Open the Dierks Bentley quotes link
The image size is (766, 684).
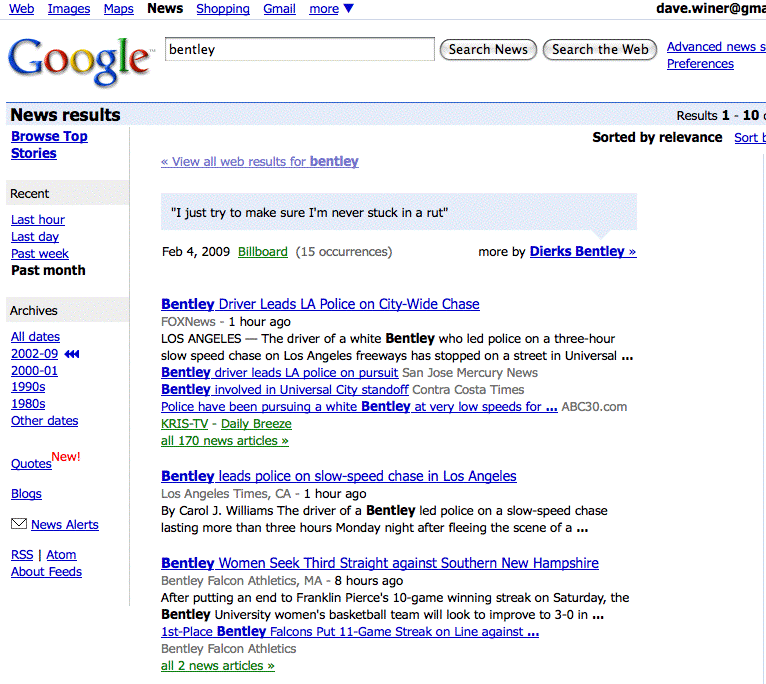click(582, 252)
